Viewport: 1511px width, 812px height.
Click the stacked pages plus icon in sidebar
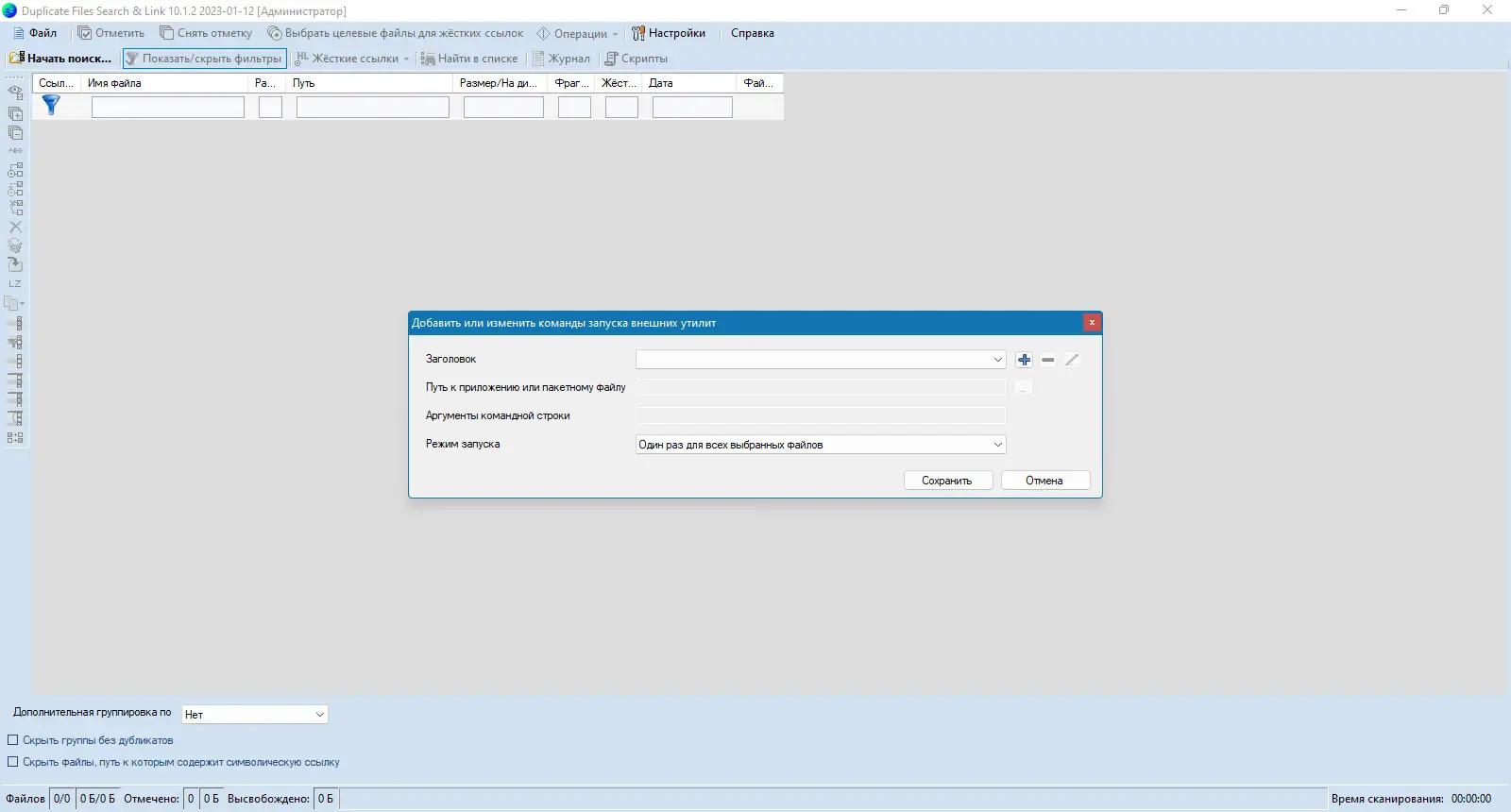[15, 113]
